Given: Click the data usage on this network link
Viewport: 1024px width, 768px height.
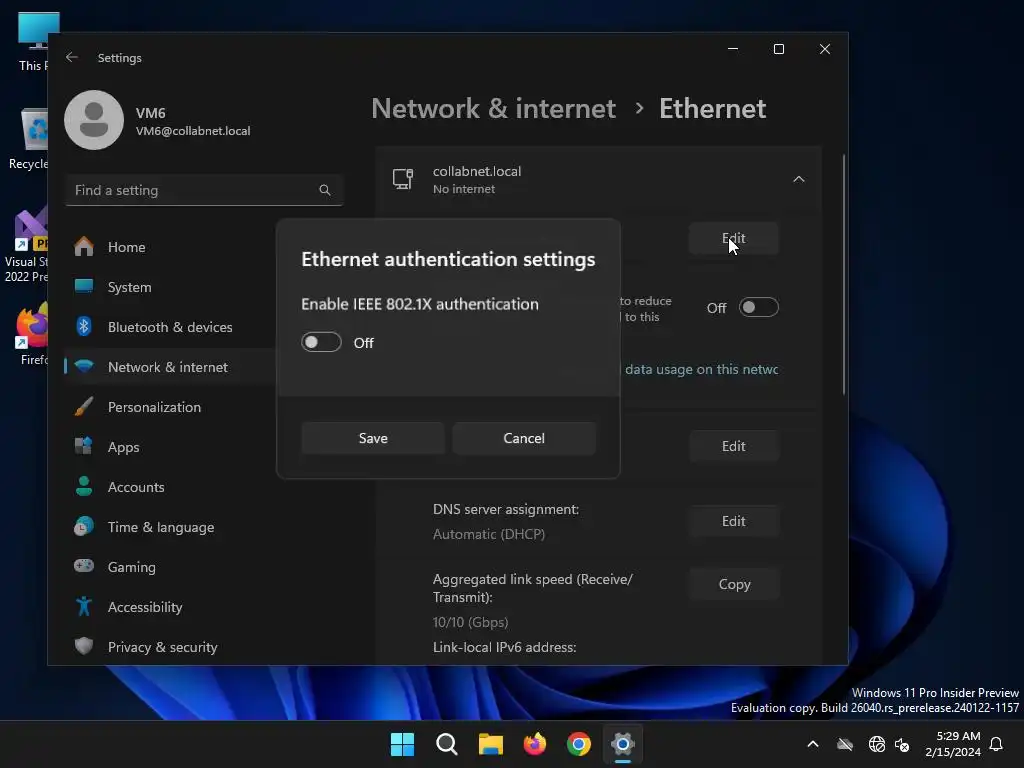Looking at the screenshot, I should (701, 370).
